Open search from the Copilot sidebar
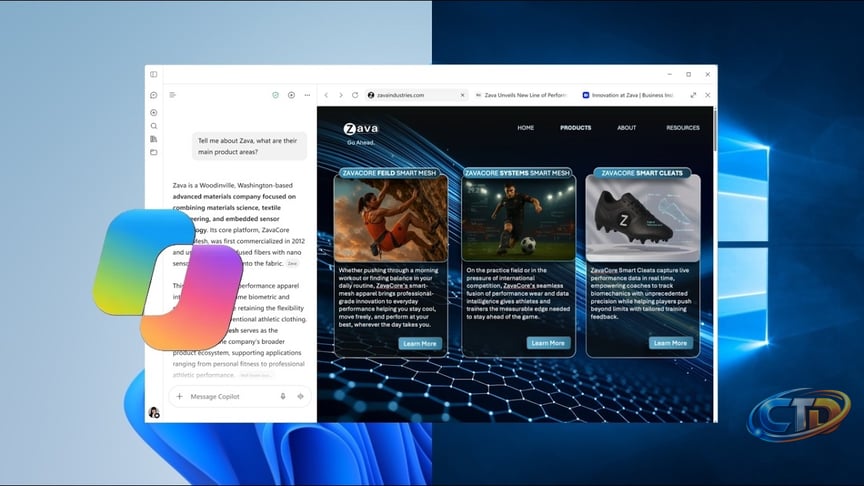Image resolution: width=864 pixels, height=486 pixels. pos(154,126)
